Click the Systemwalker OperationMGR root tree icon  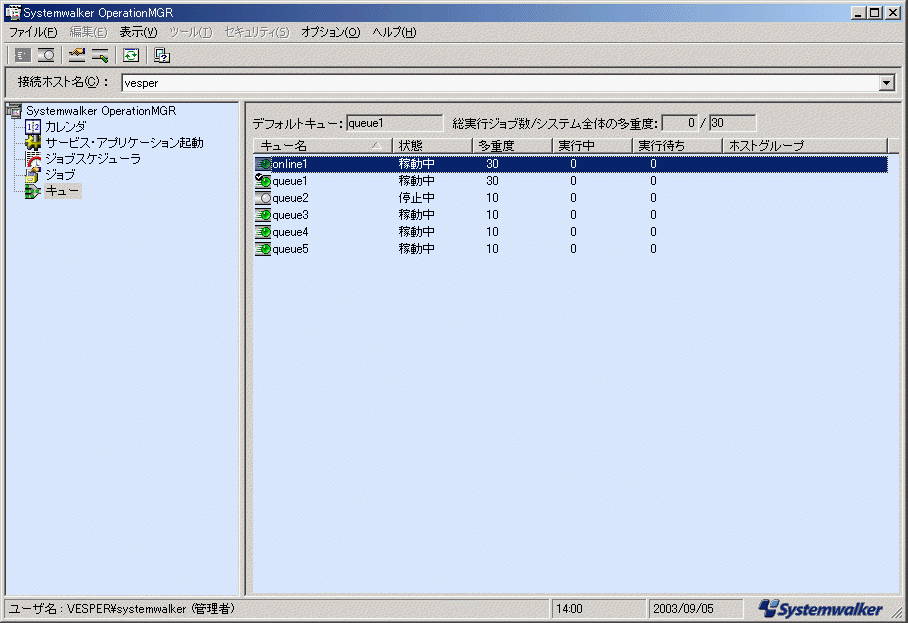coord(14,111)
